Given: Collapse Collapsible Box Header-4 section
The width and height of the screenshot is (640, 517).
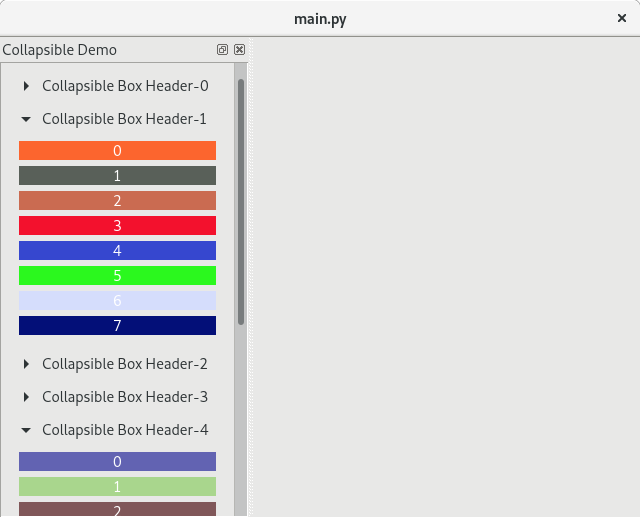Looking at the screenshot, I should 27,430.
